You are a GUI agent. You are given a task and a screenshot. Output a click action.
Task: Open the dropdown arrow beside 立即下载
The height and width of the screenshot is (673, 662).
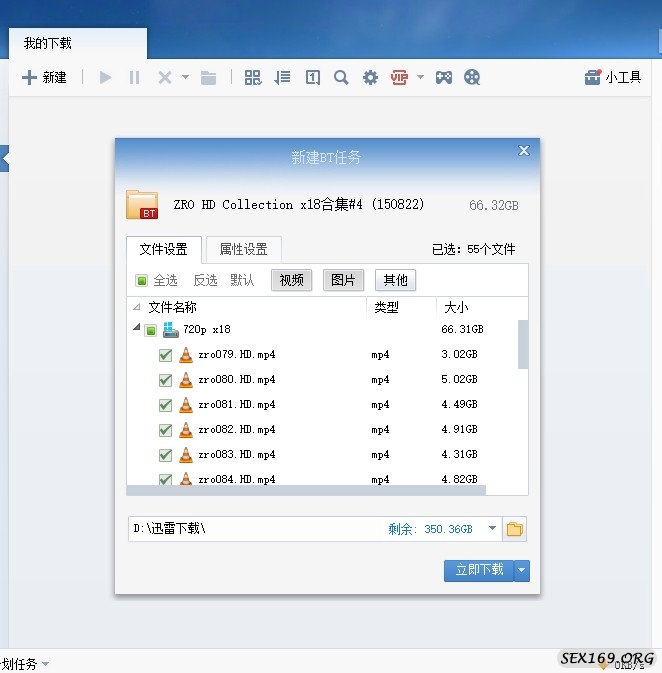(x=522, y=570)
